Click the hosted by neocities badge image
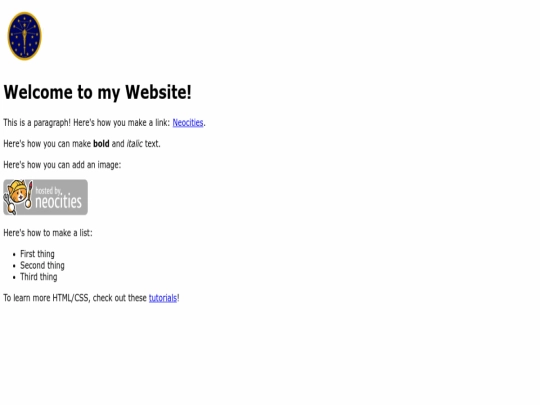Viewport: 540px width, 405px height. point(45,197)
